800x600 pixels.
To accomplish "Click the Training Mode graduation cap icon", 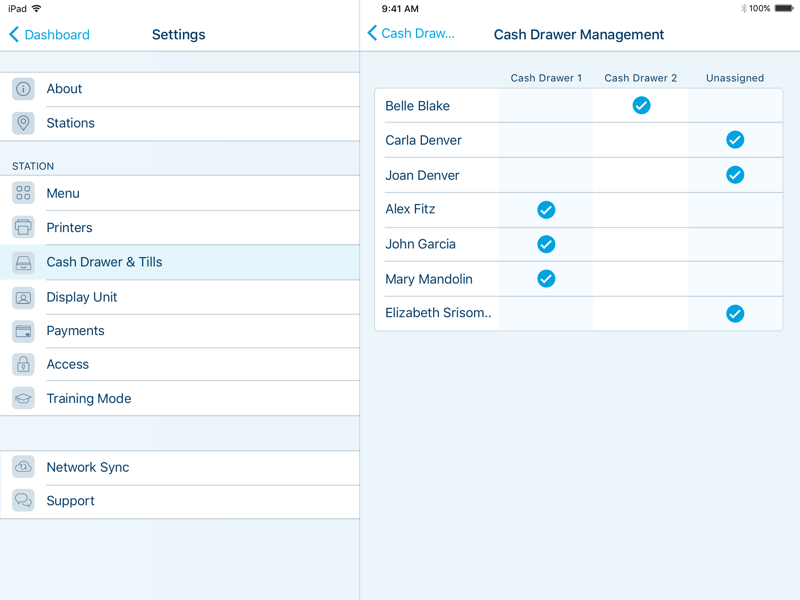I will pos(23,399).
